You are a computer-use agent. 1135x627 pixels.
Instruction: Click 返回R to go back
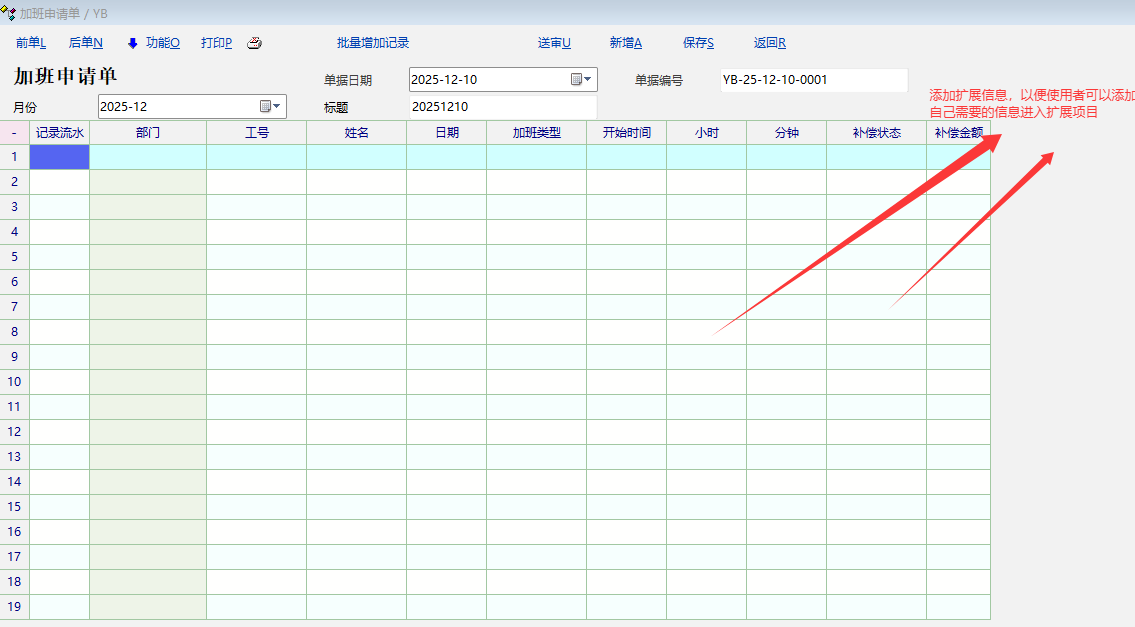[x=769, y=43]
